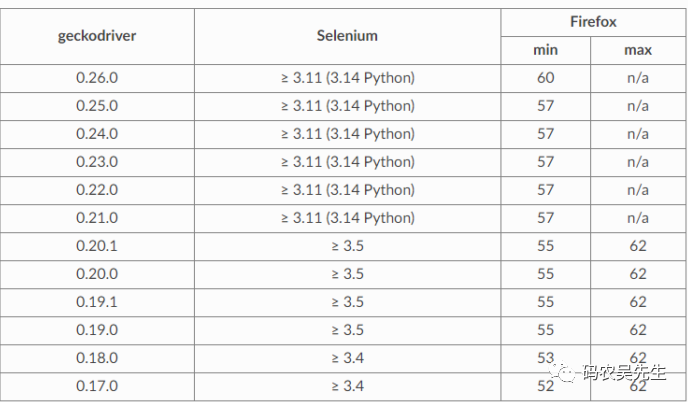The width and height of the screenshot is (688, 402).
Task: Click the geckodriver column header
Action: pyautogui.click(x=97, y=35)
